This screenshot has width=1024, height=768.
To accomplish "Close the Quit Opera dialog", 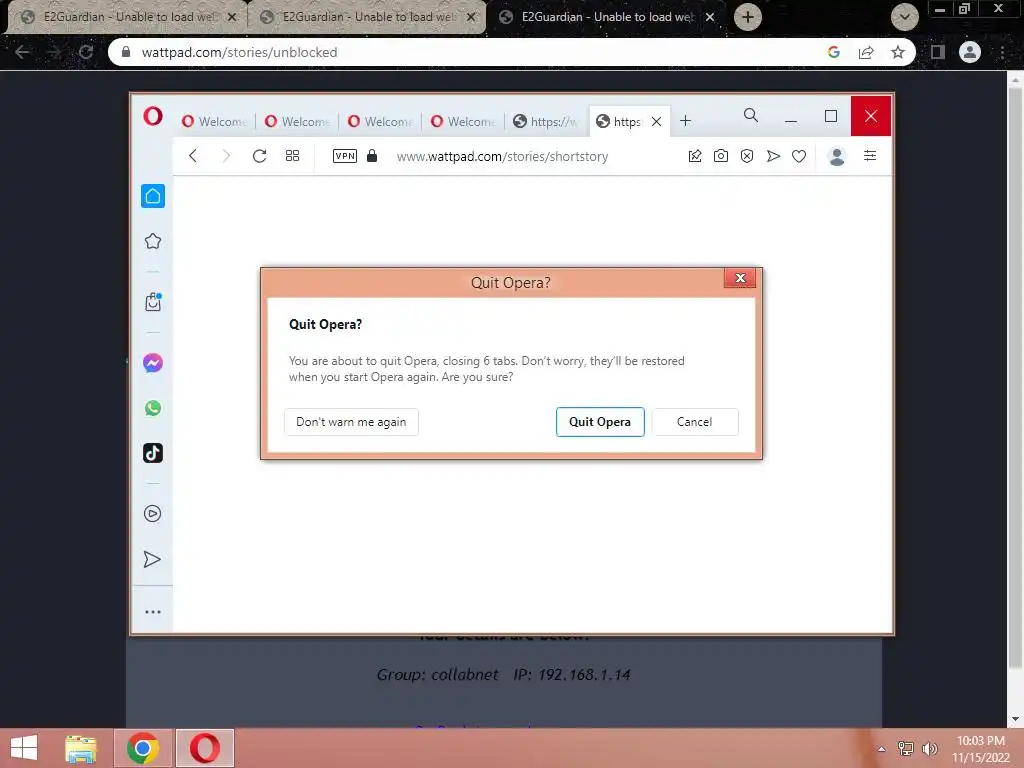I will click(740, 278).
